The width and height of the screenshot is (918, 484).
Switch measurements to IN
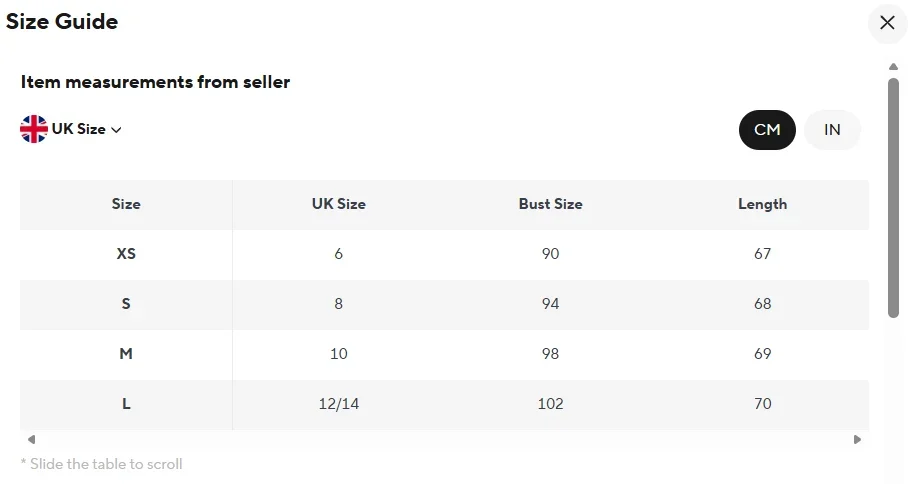click(832, 130)
